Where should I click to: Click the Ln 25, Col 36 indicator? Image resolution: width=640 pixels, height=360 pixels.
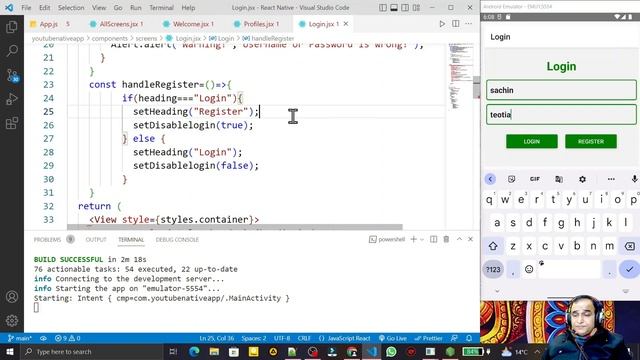[217, 338]
